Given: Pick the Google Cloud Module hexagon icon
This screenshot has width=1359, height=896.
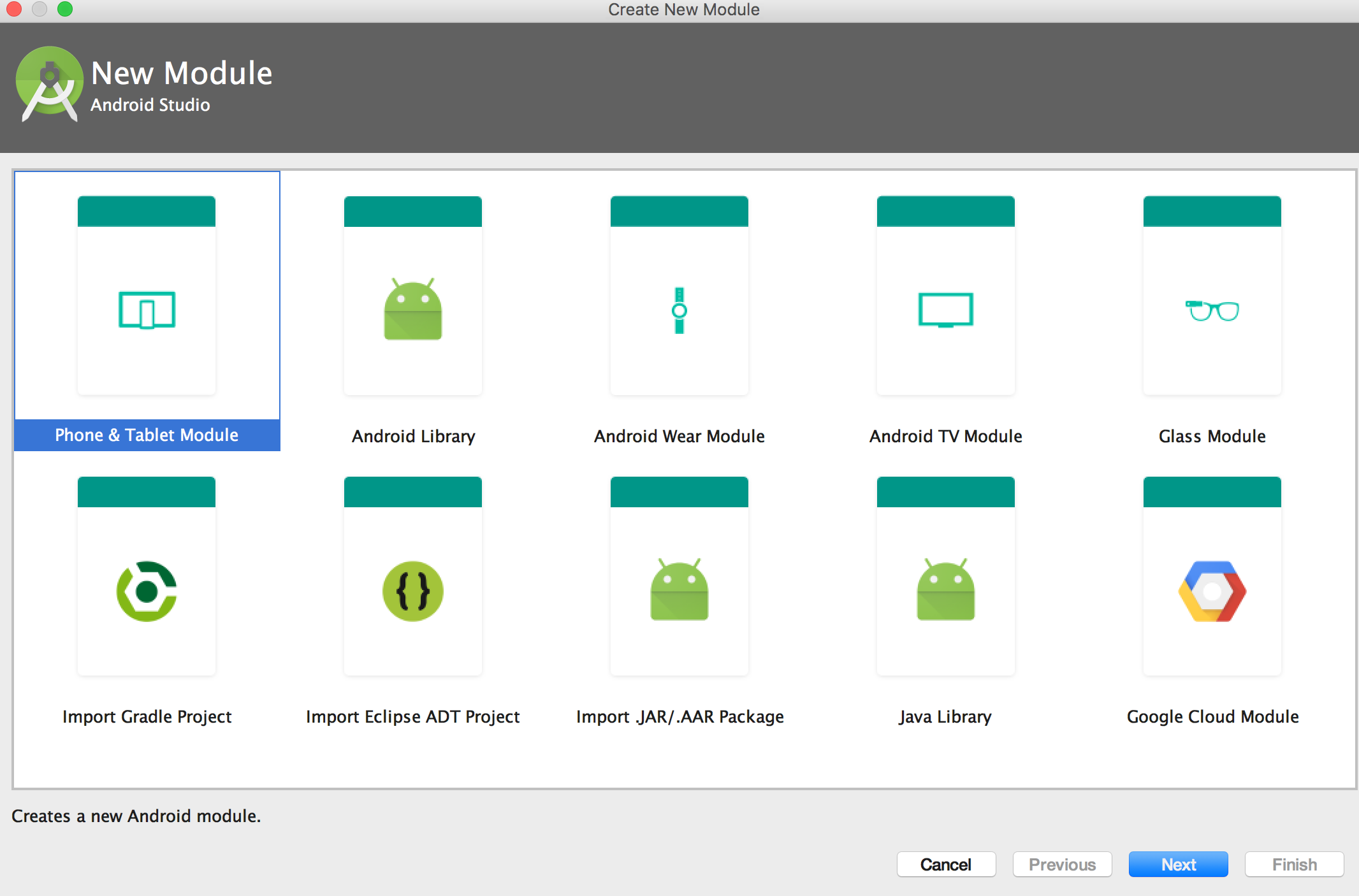Looking at the screenshot, I should pos(1212,591).
